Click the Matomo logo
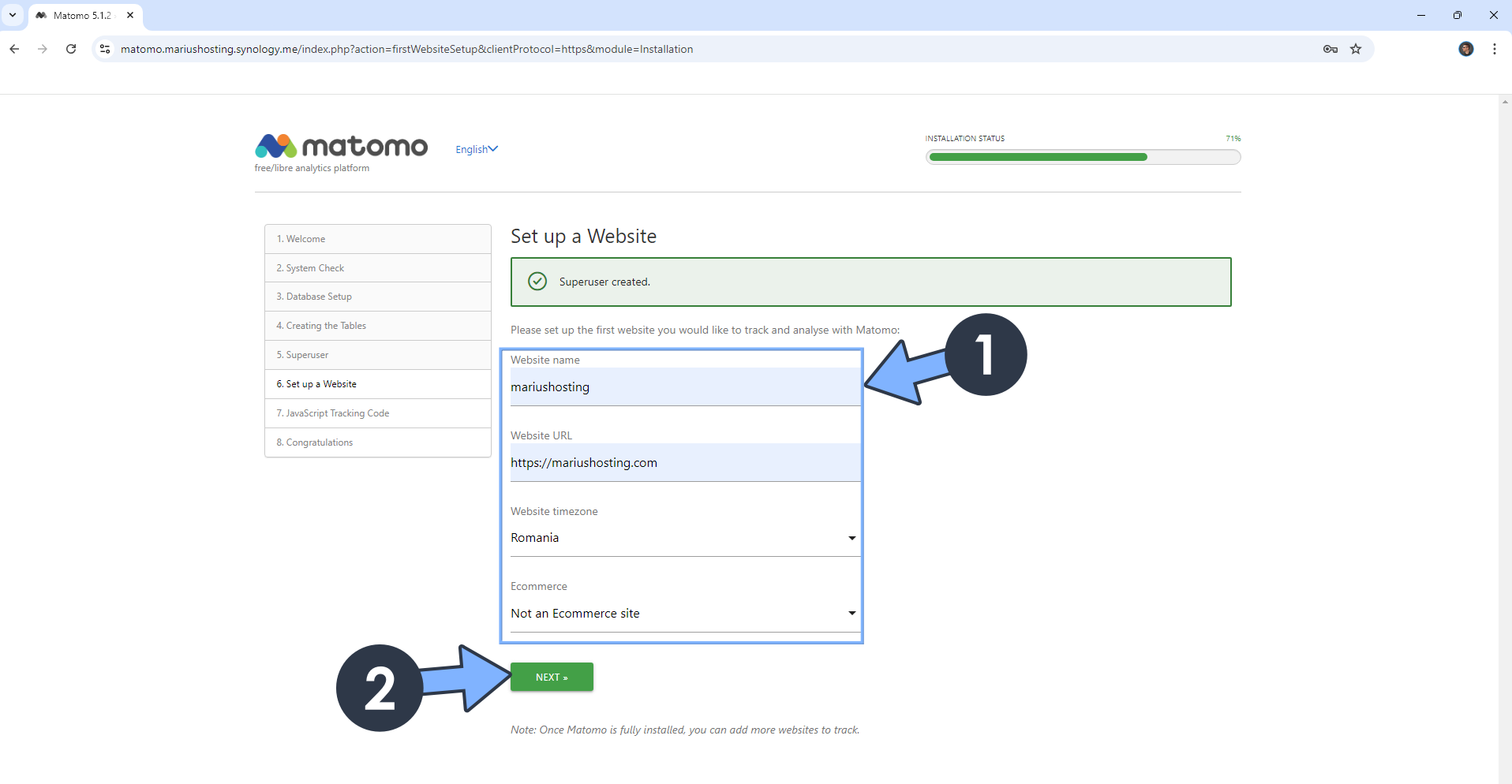 pos(341,146)
